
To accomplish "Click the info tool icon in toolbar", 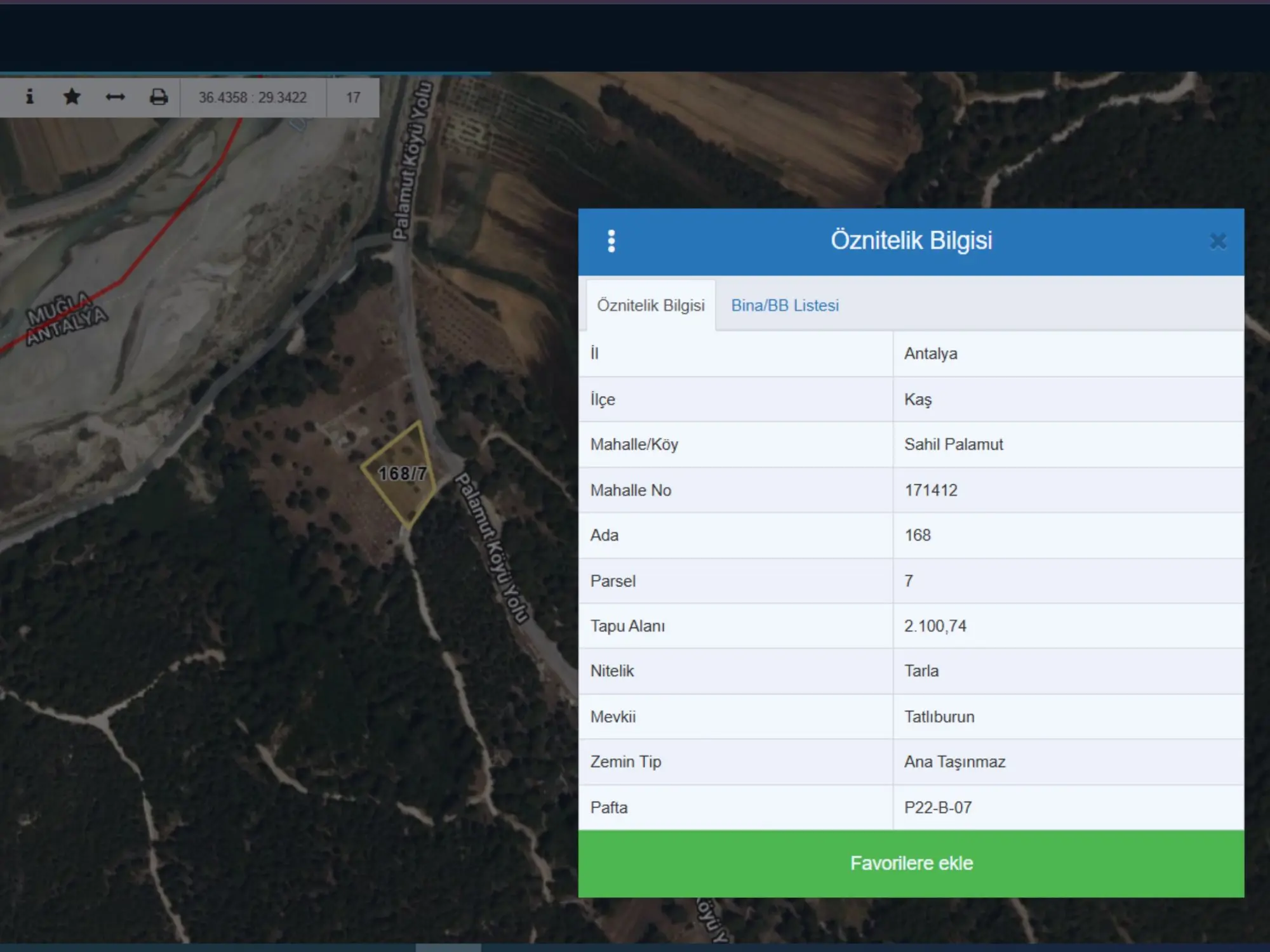I will (29, 96).
